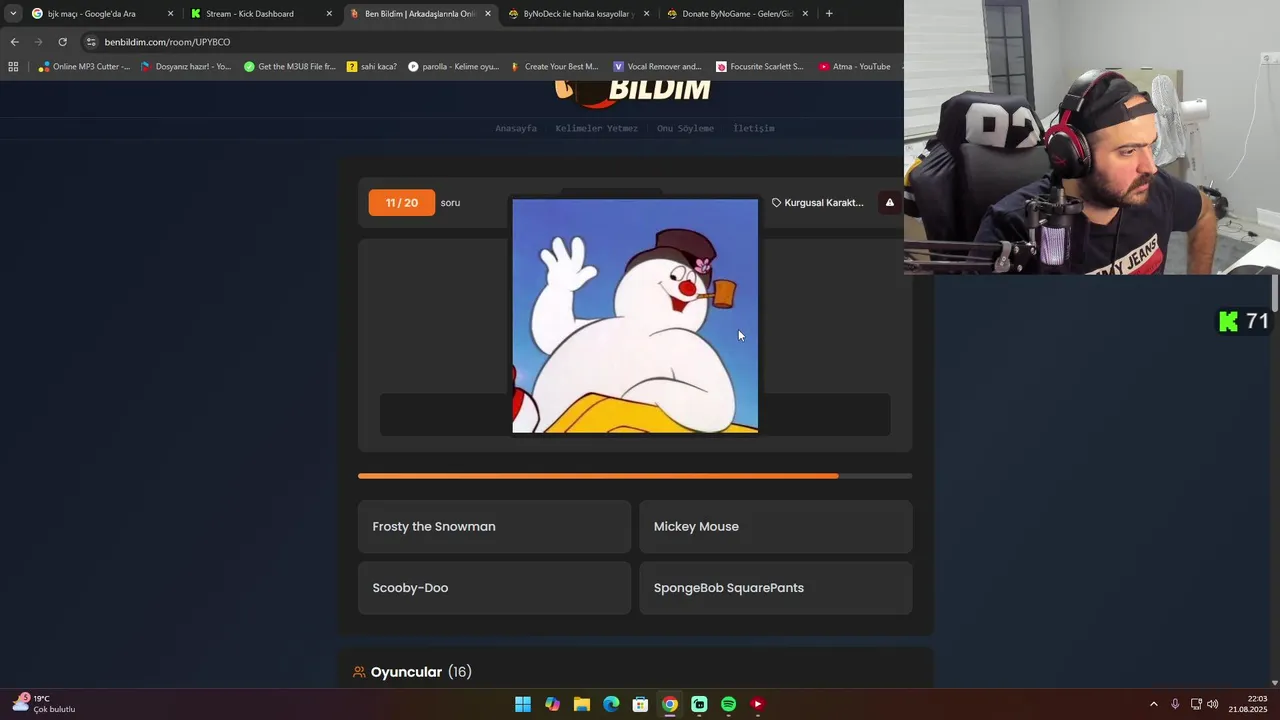Open the Atma - YouTube bookmark

point(854,67)
